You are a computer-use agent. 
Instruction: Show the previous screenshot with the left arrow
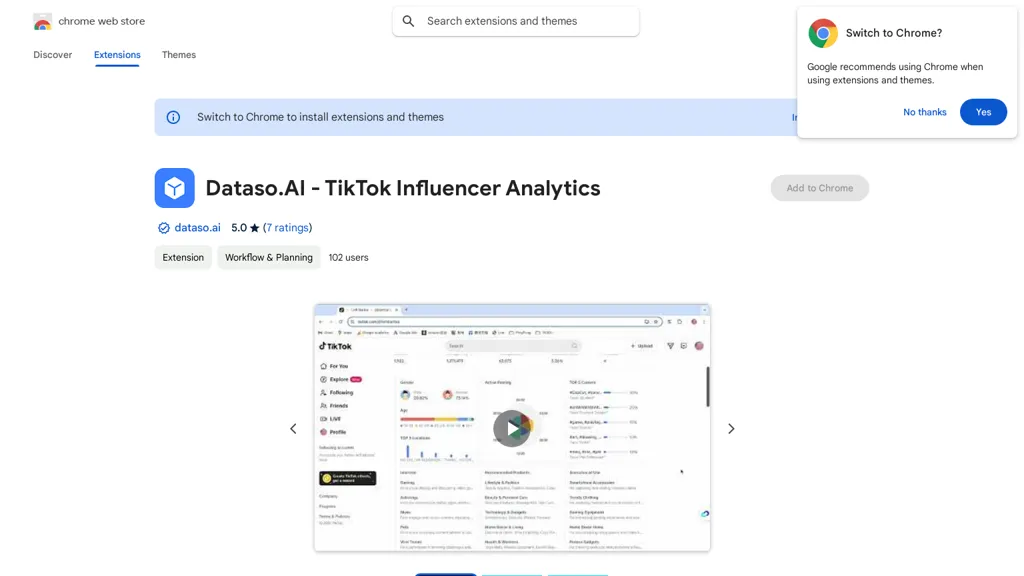[293, 429]
